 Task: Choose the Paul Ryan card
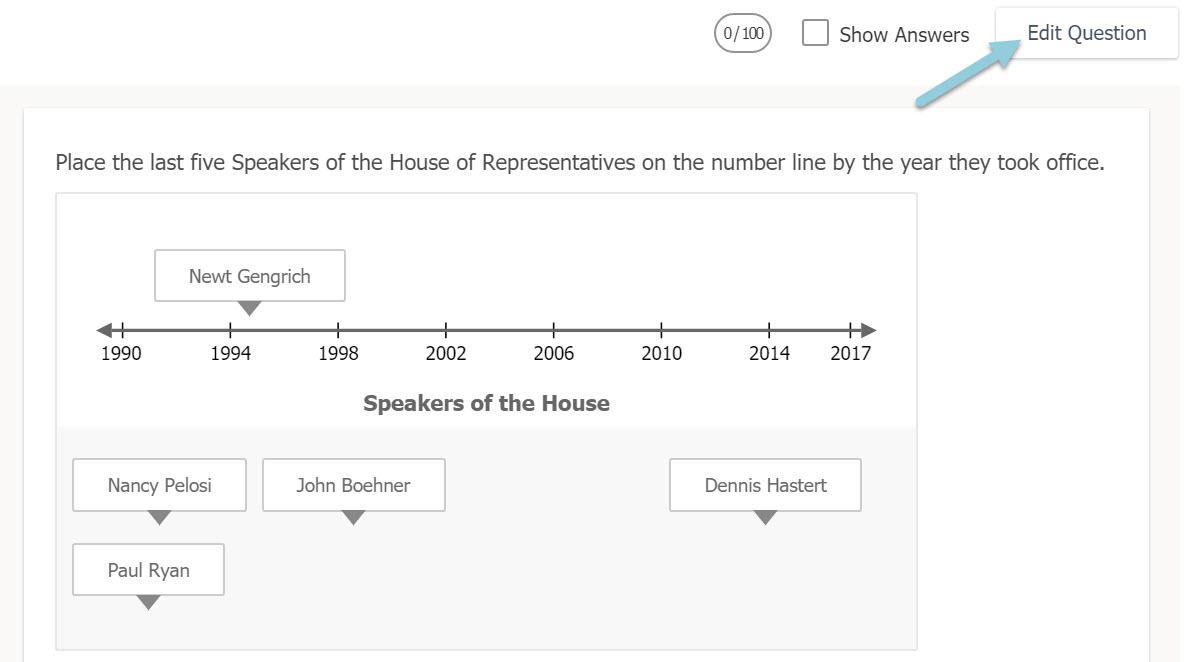click(148, 570)
